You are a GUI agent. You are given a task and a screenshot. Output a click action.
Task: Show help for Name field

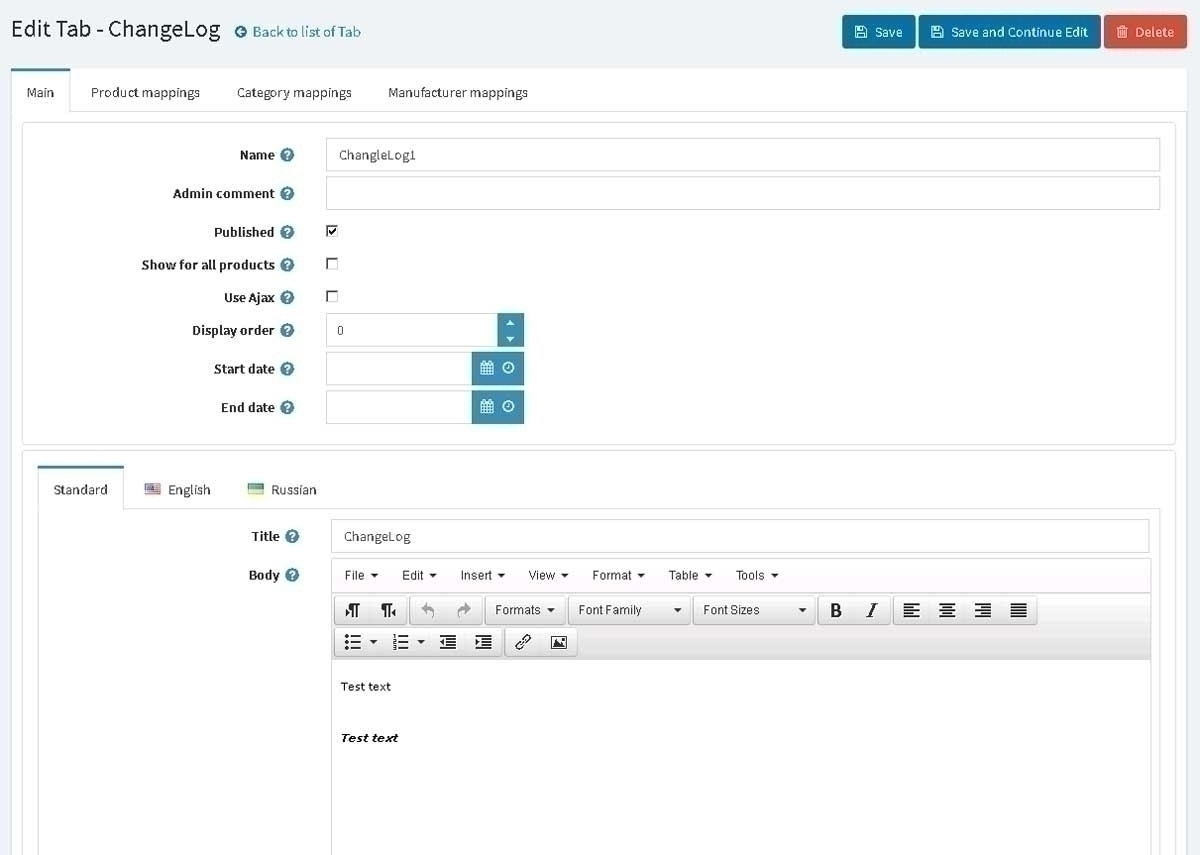[287, 155]
